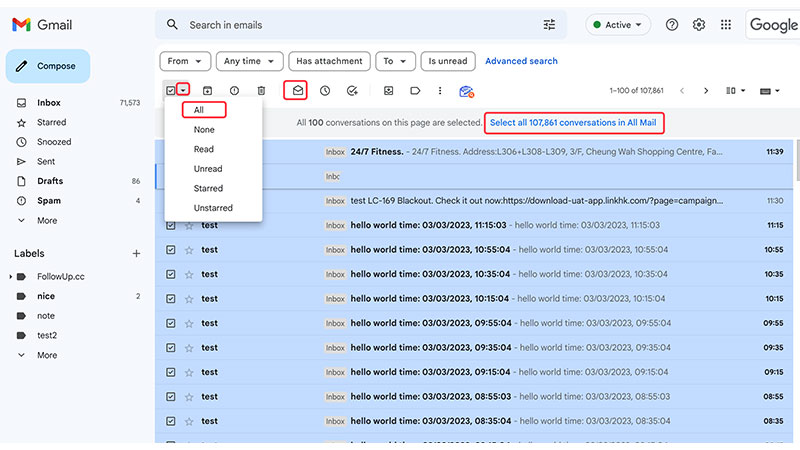Open the More options three-dot menu
The image size is (800, 450).
click(440, 91)
